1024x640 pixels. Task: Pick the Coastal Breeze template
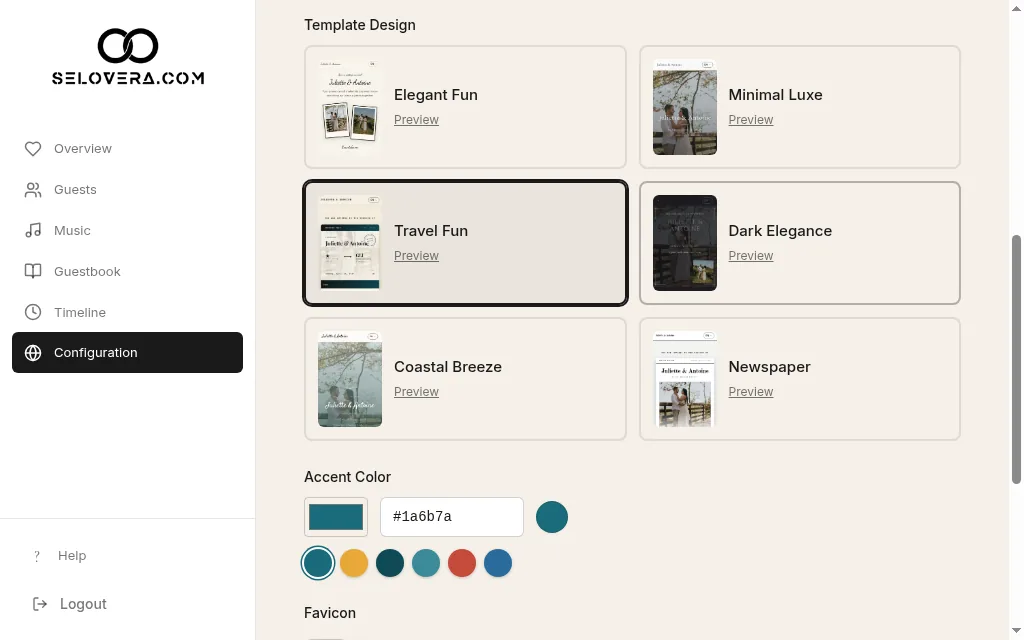[465, 379]
